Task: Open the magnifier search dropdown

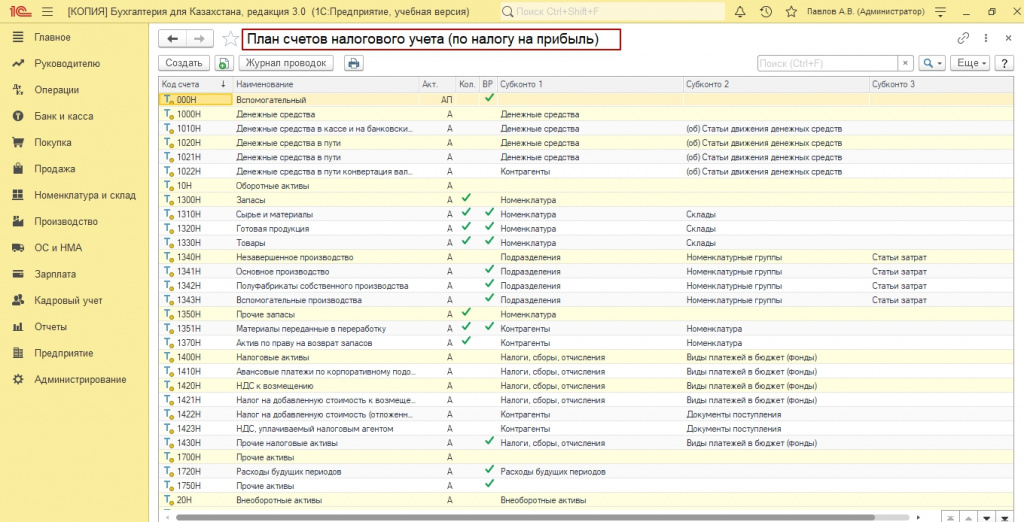Action: click(x=931, y=63)
